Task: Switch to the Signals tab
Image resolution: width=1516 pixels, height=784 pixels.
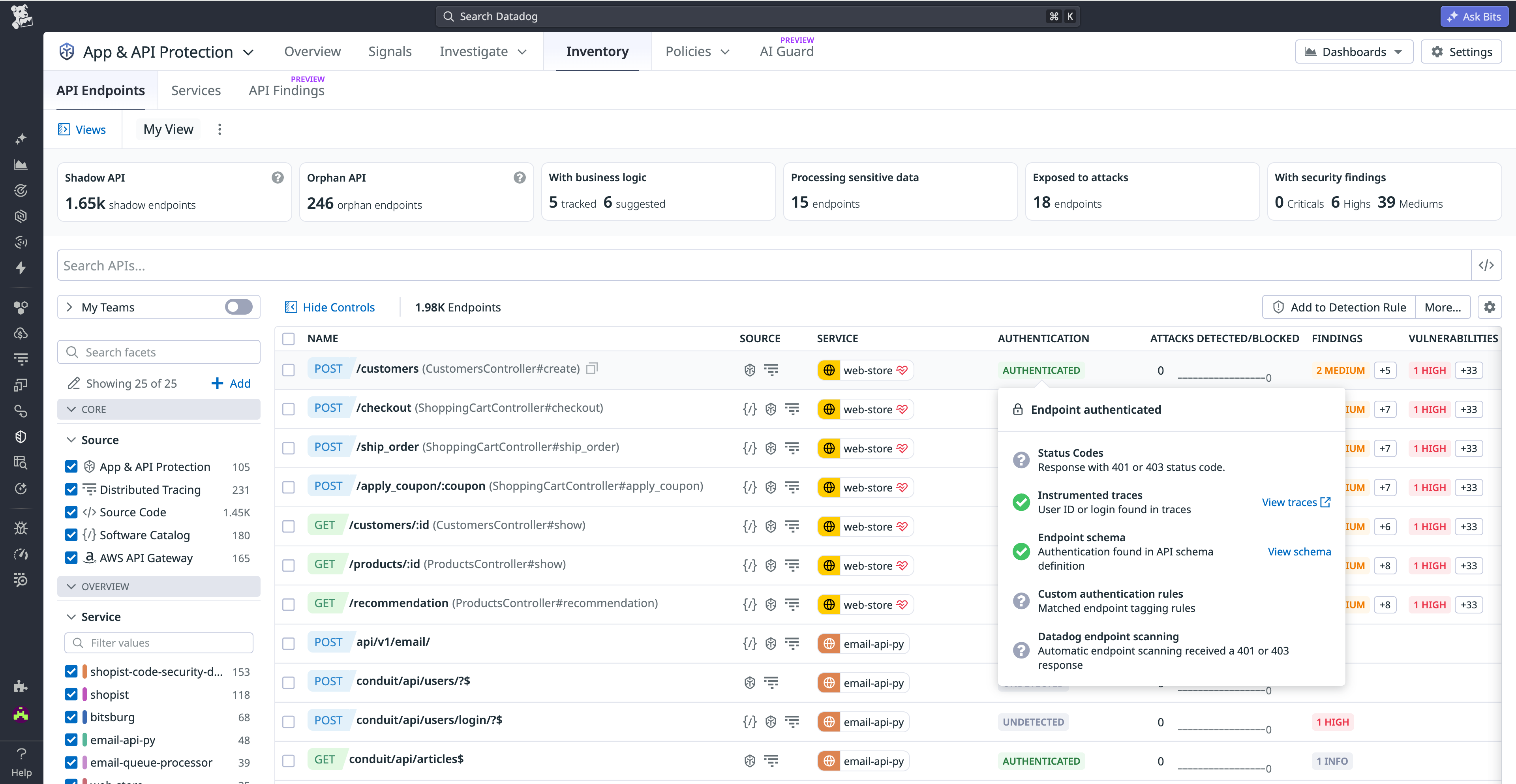Action: (x=390, y=51)
